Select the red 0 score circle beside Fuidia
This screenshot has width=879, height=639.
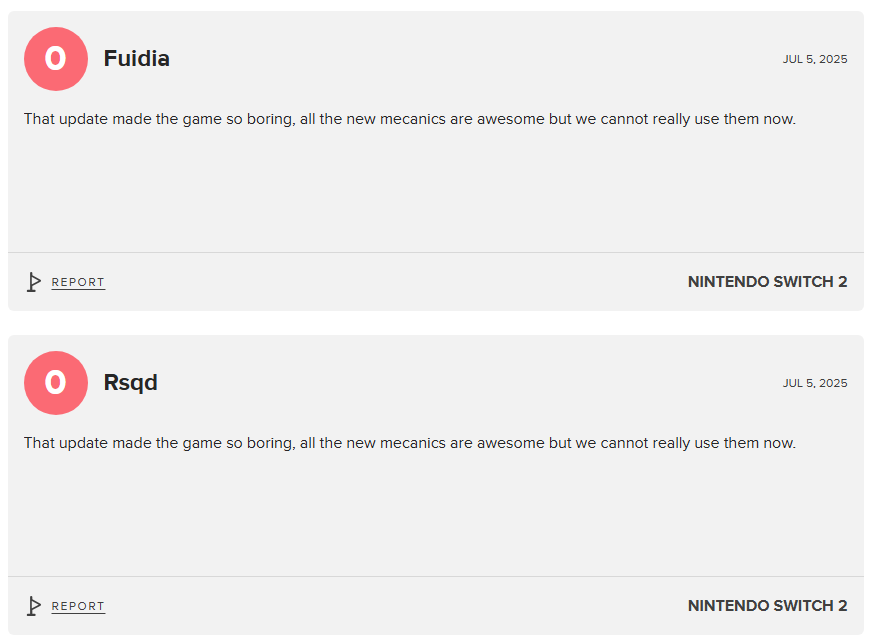(x=56, y=59)
